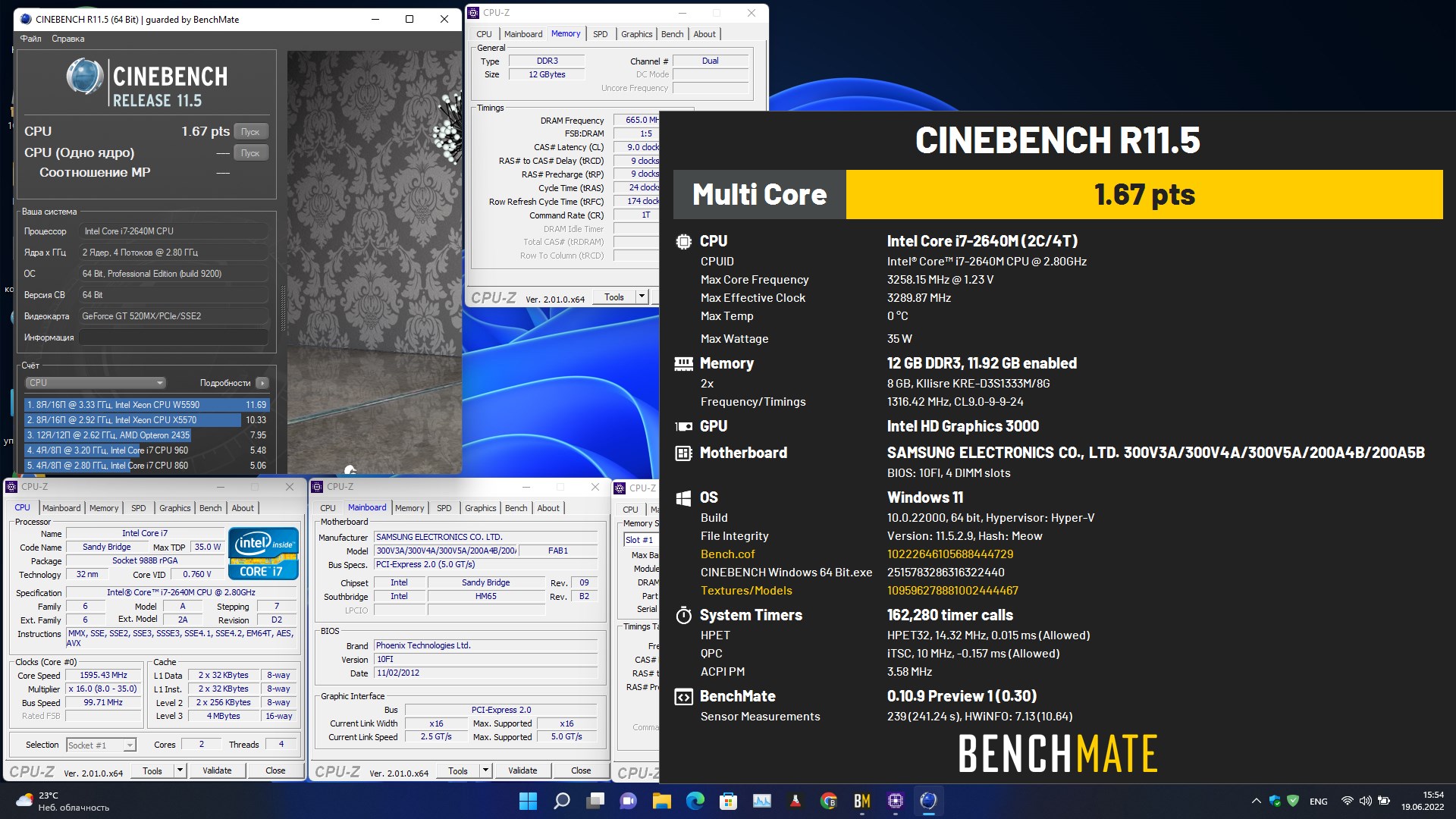Open the Slot #1 dropdown in CPU-Z SPD window
1456x819 pixels.
642,540
